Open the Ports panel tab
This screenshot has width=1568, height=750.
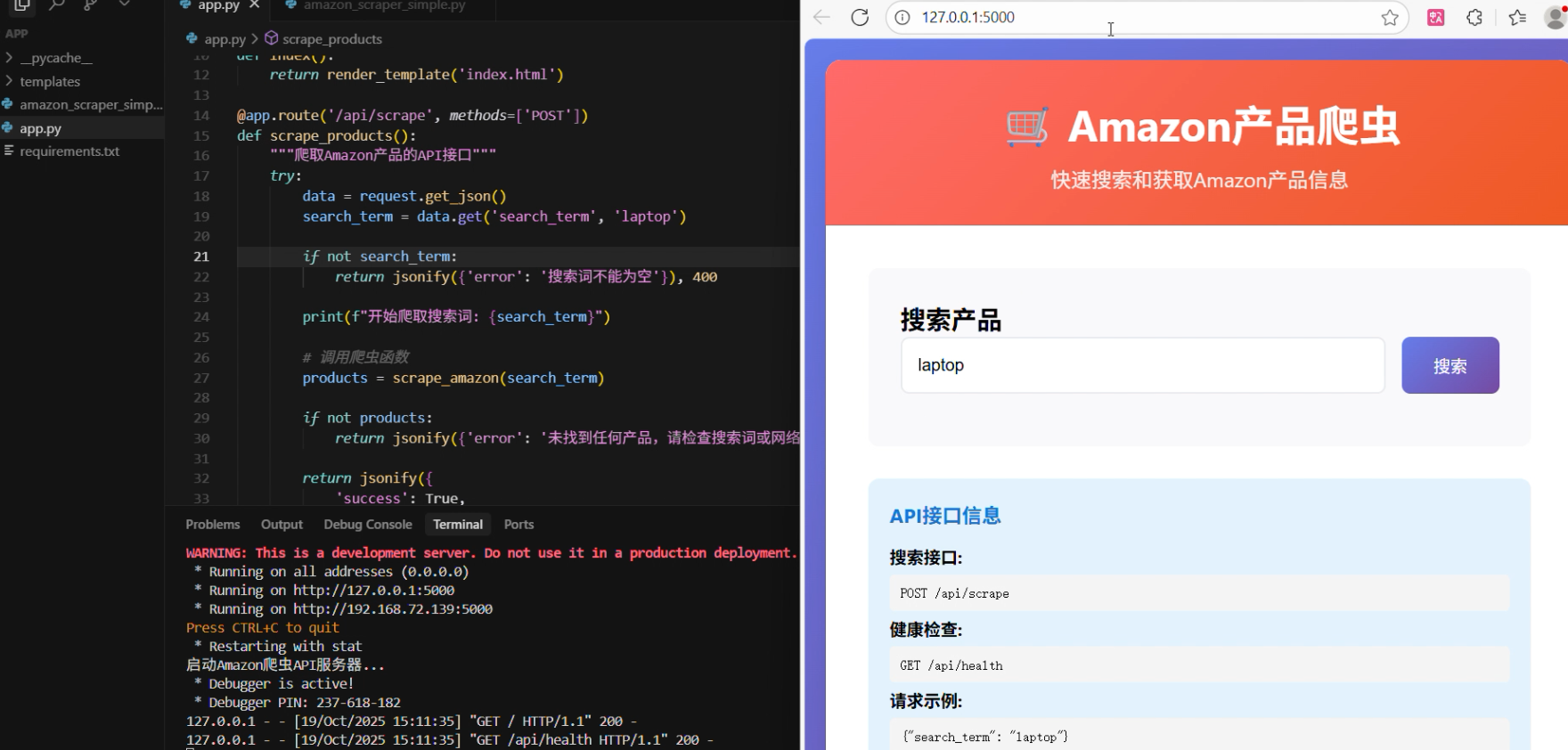[x=519, y=525]
